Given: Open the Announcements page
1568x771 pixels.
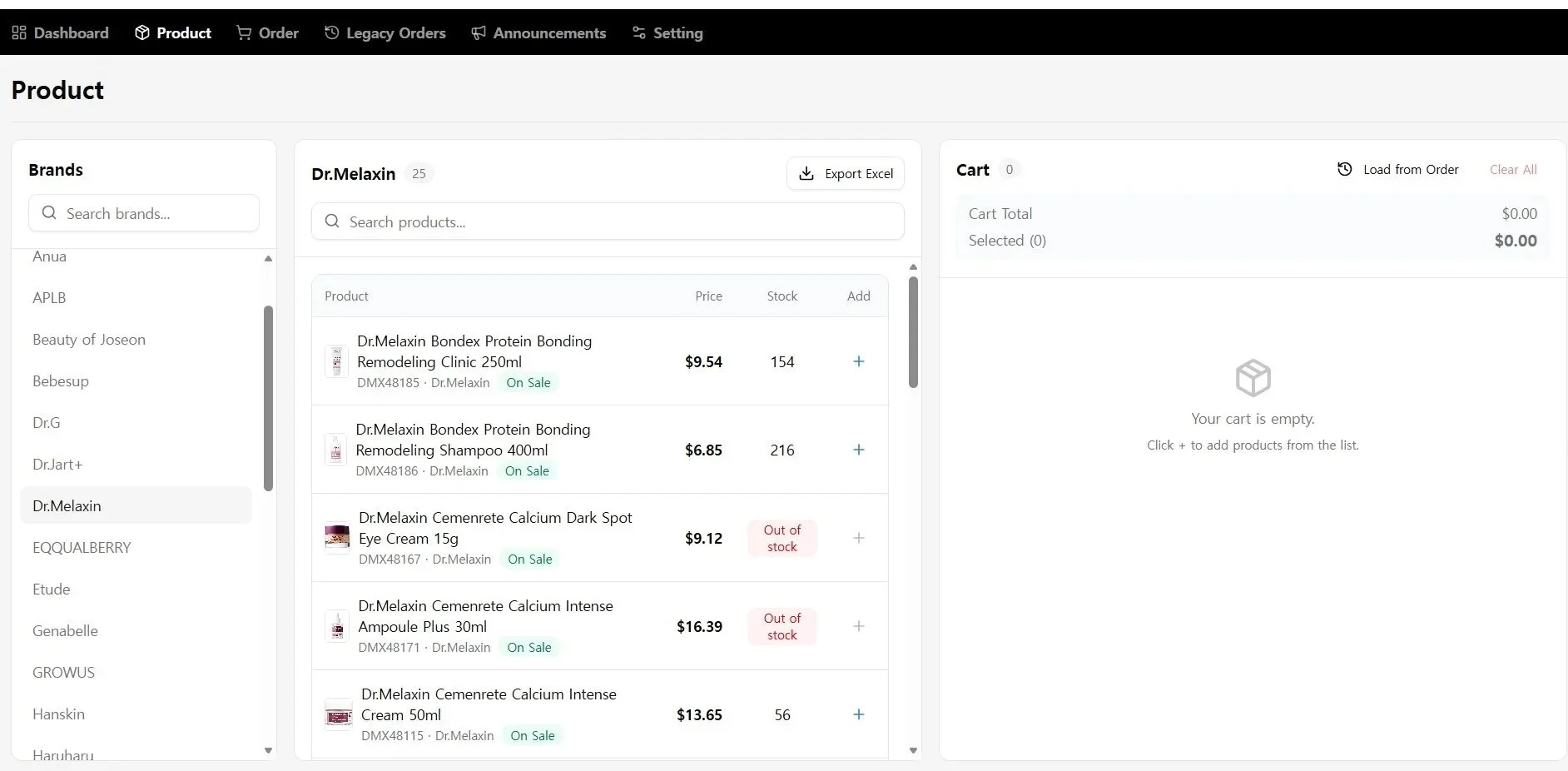Looking at the screenshot, I should pyautogui.click(x=538, y=33).
